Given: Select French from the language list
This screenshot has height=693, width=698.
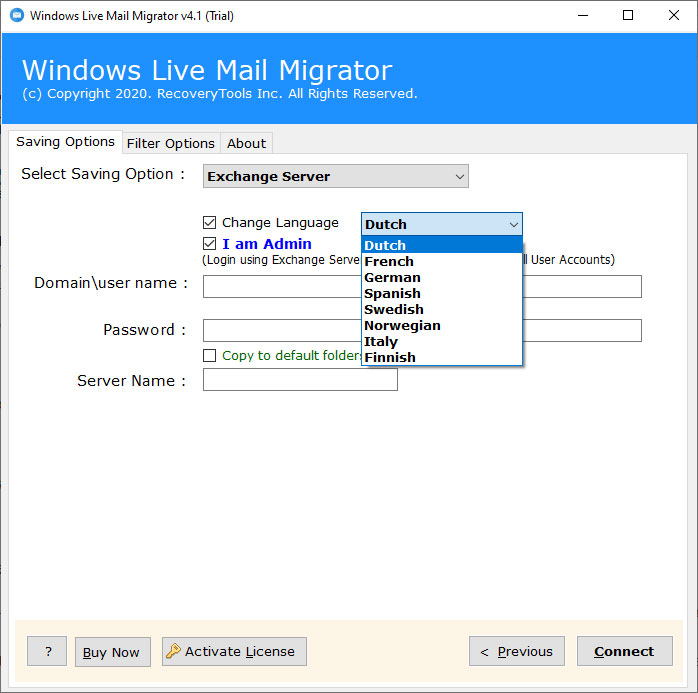Looking at the screenshot, I should 389,261.
